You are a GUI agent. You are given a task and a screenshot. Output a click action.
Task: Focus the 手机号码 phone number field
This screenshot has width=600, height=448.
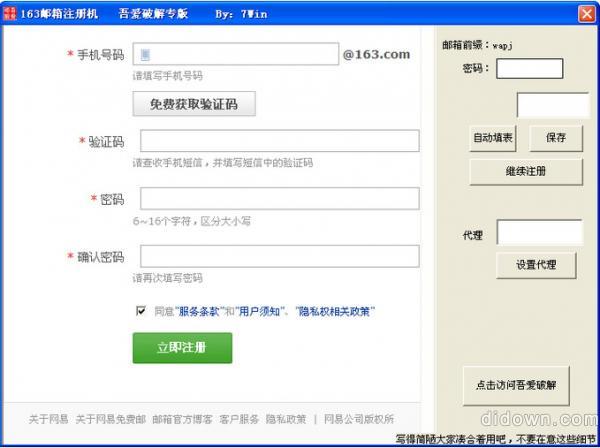click(236, 54)
